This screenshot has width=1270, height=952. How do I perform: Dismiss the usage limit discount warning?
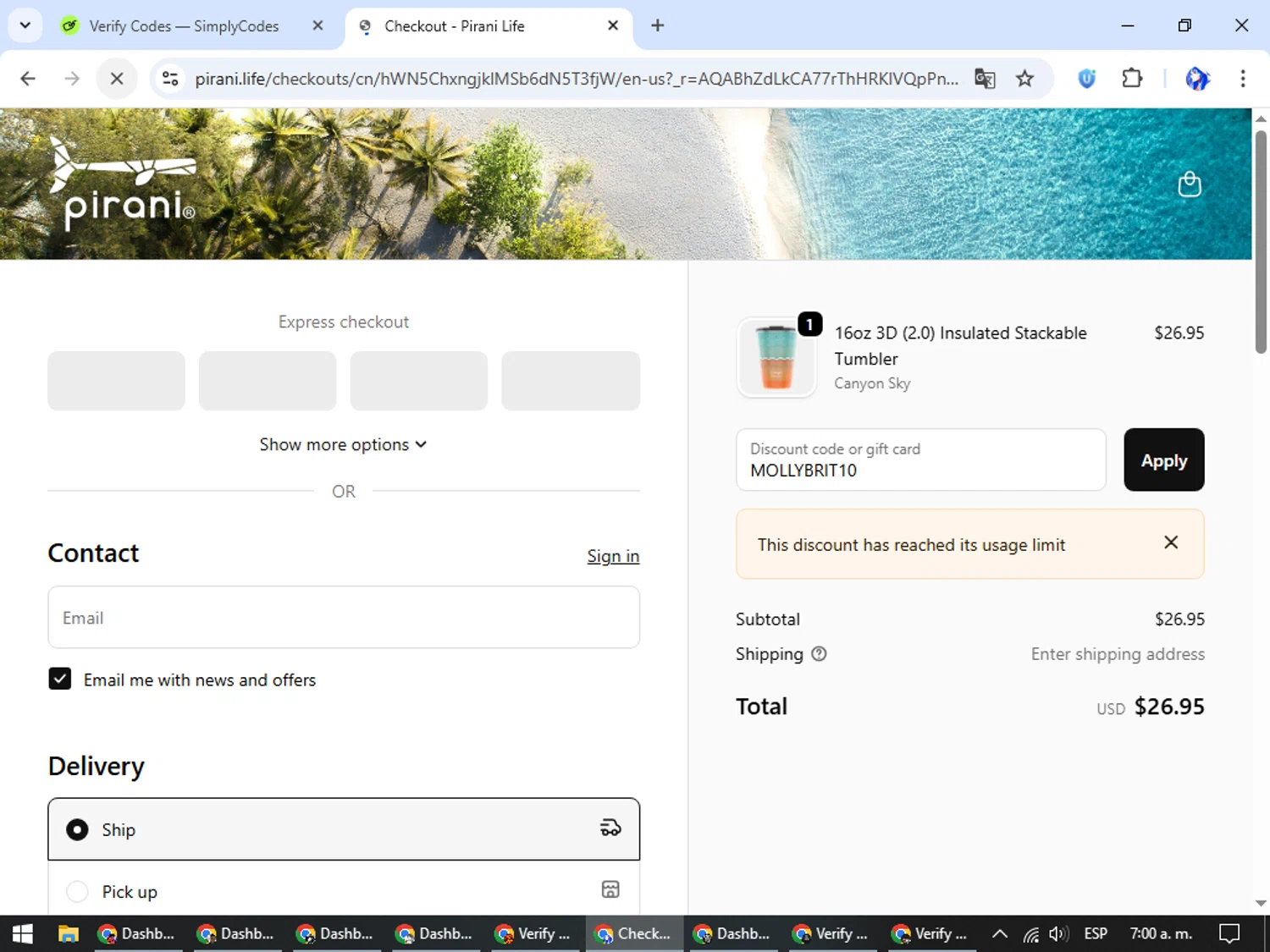pyautogui.click(x=1171, y=542)
